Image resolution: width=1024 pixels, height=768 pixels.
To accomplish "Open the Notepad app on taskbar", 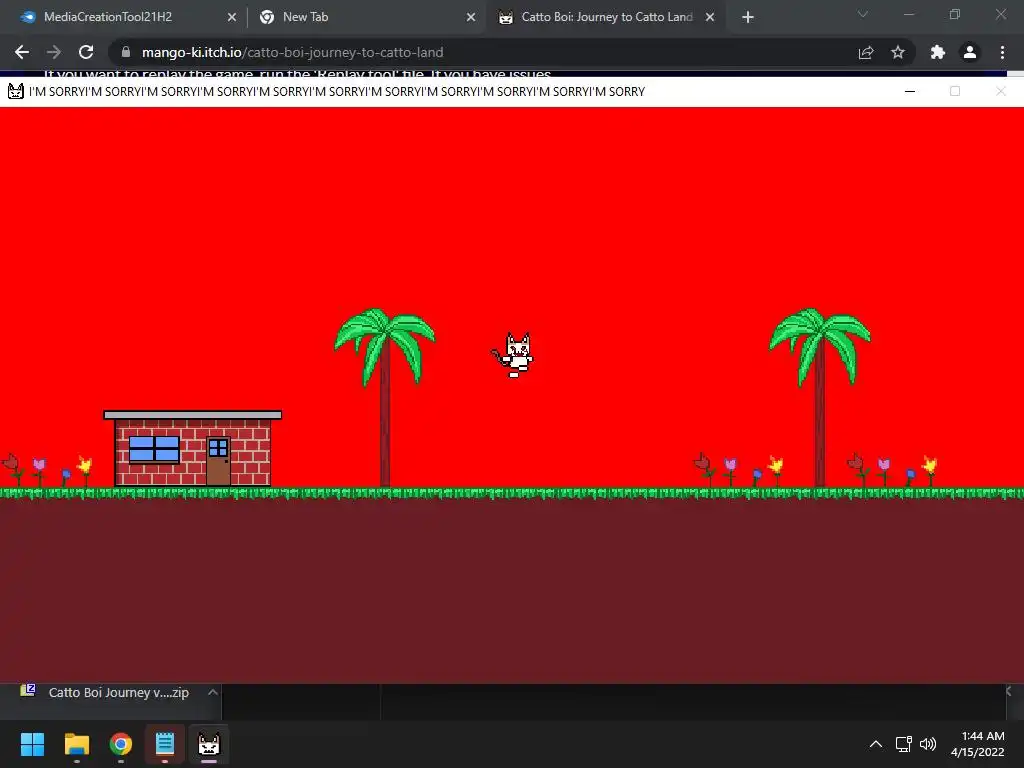I will tap(165, 744).
